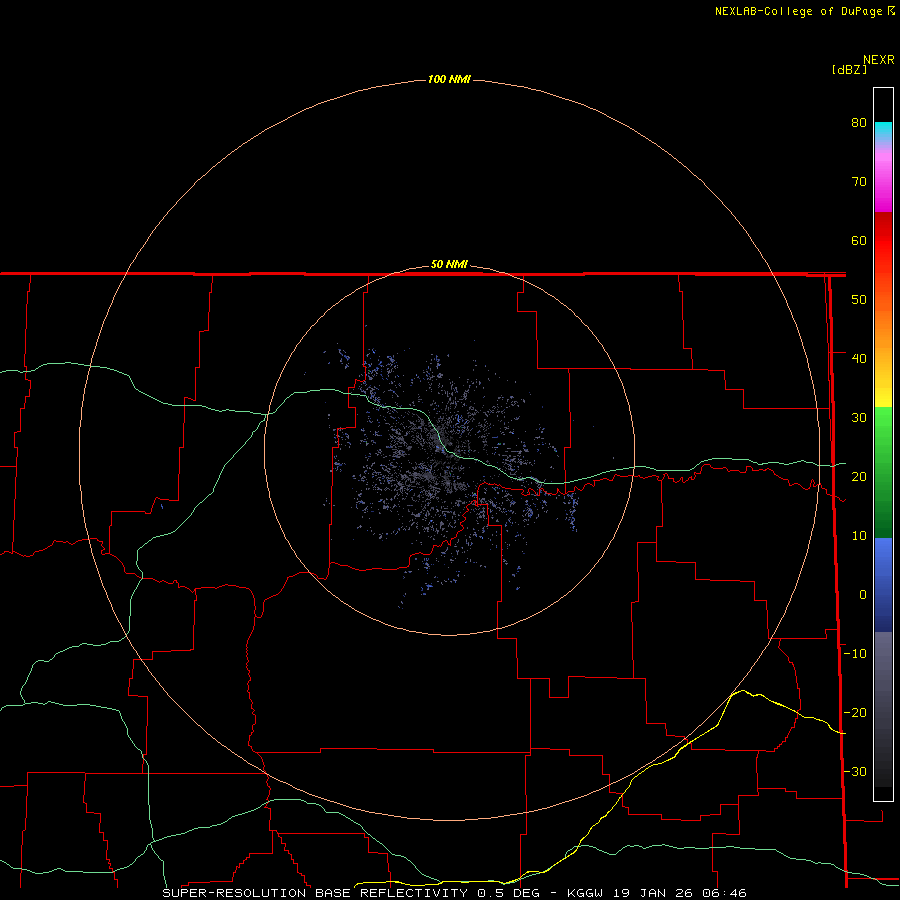Click the -10 value on the dBZ scale
This screenshot has width=900, height=900.
click(855, 654)
